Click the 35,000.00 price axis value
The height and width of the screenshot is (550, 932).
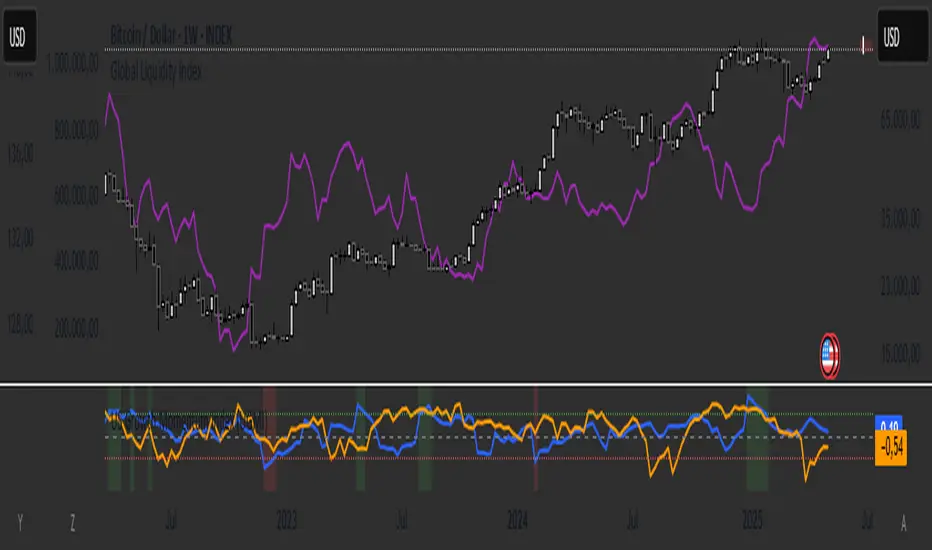[900, 219]
